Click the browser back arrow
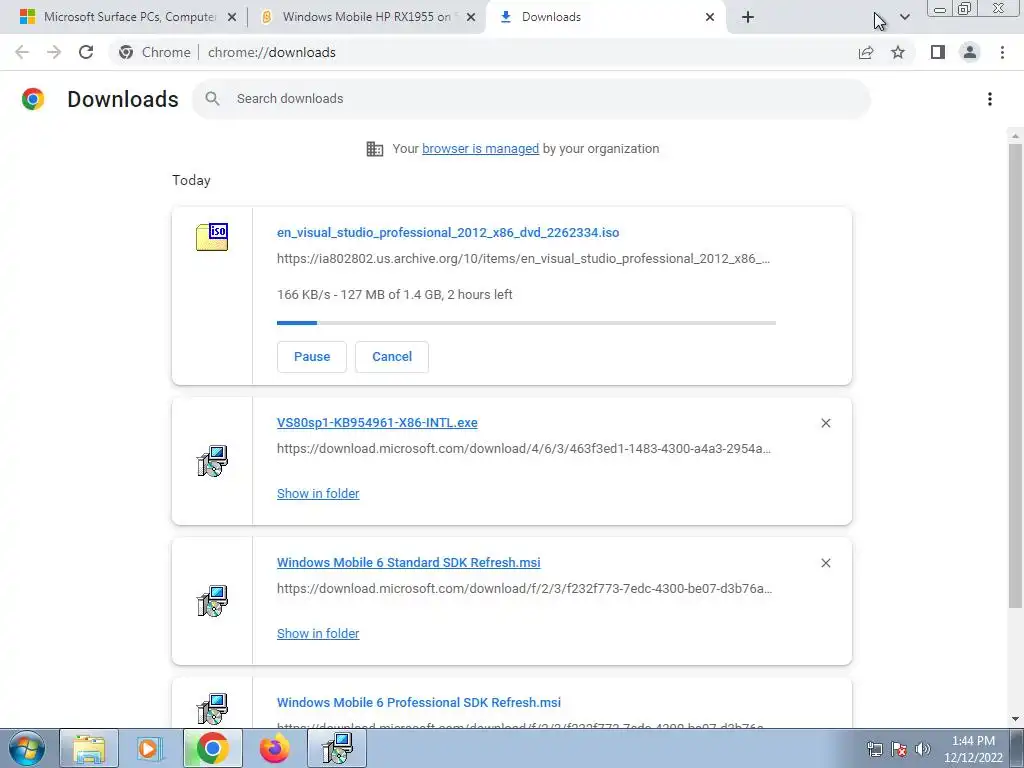The height and width of the screenshot is (768, 1024). (22, 52)
